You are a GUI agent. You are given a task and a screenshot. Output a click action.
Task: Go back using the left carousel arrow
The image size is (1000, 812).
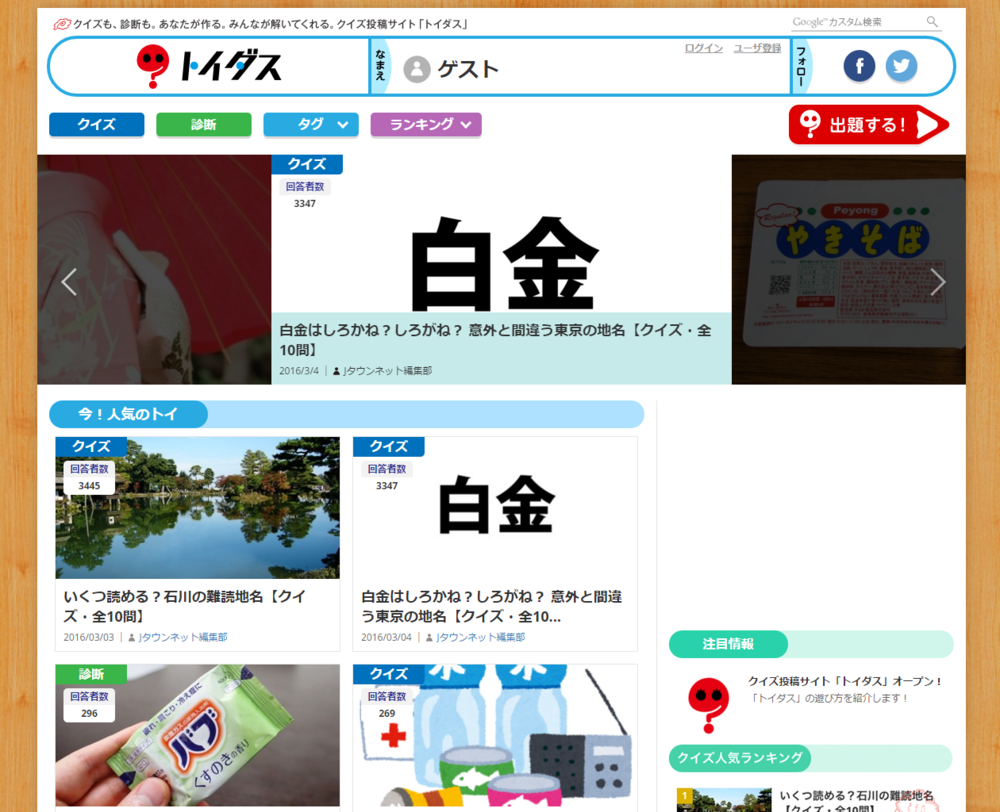68,282
